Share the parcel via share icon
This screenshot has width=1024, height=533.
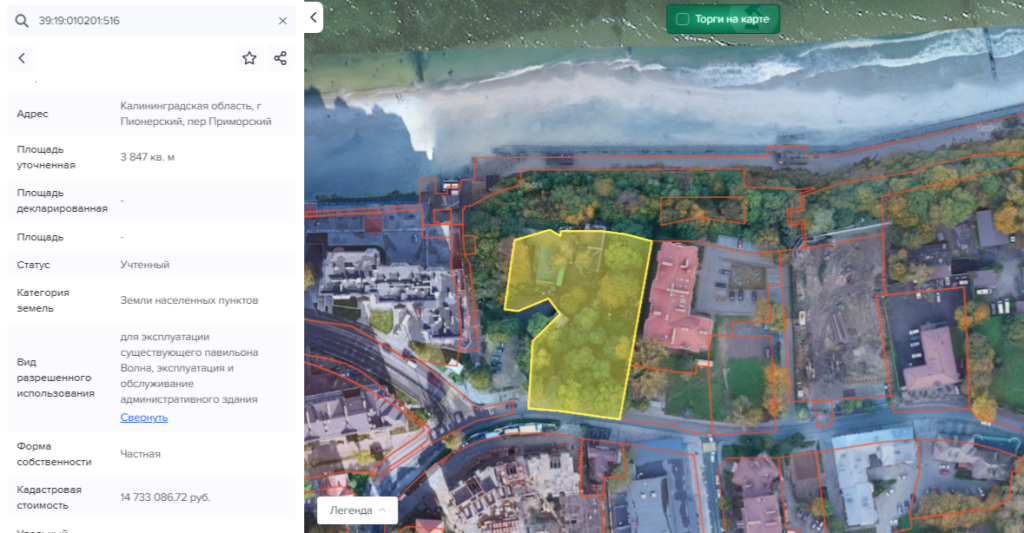[x=281, y=58]
